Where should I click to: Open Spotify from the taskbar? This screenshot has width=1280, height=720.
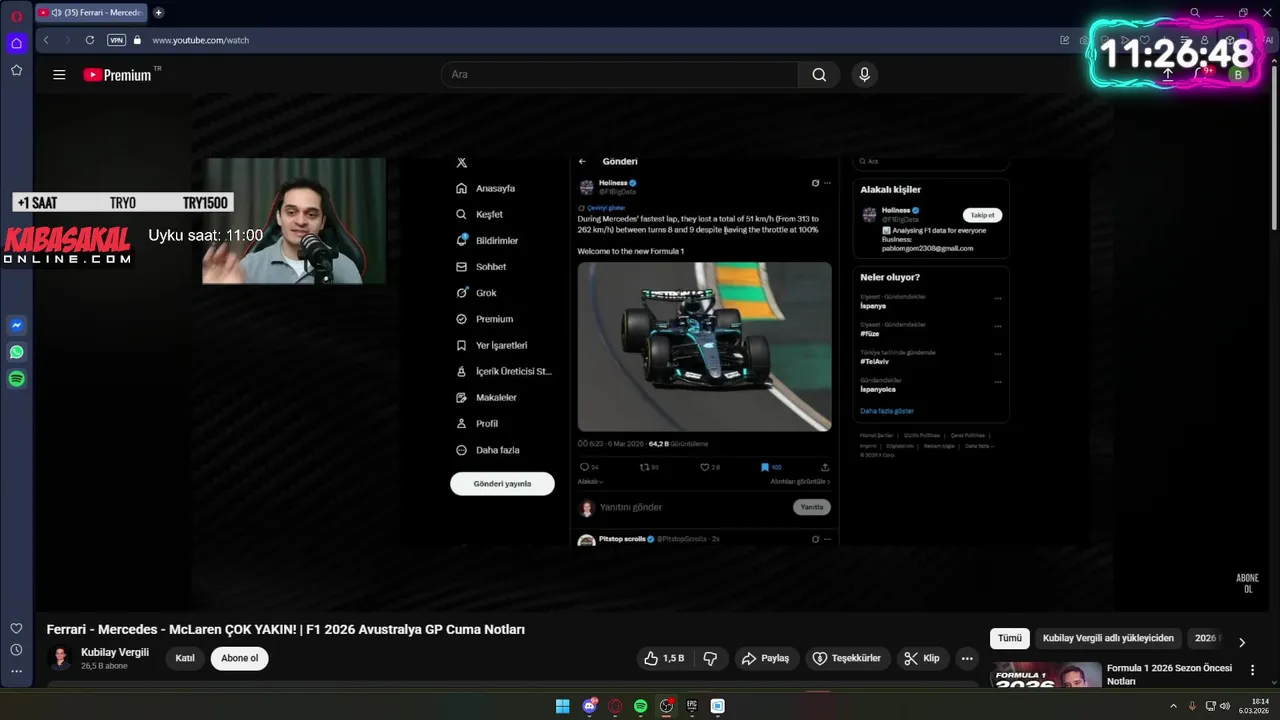641,706
